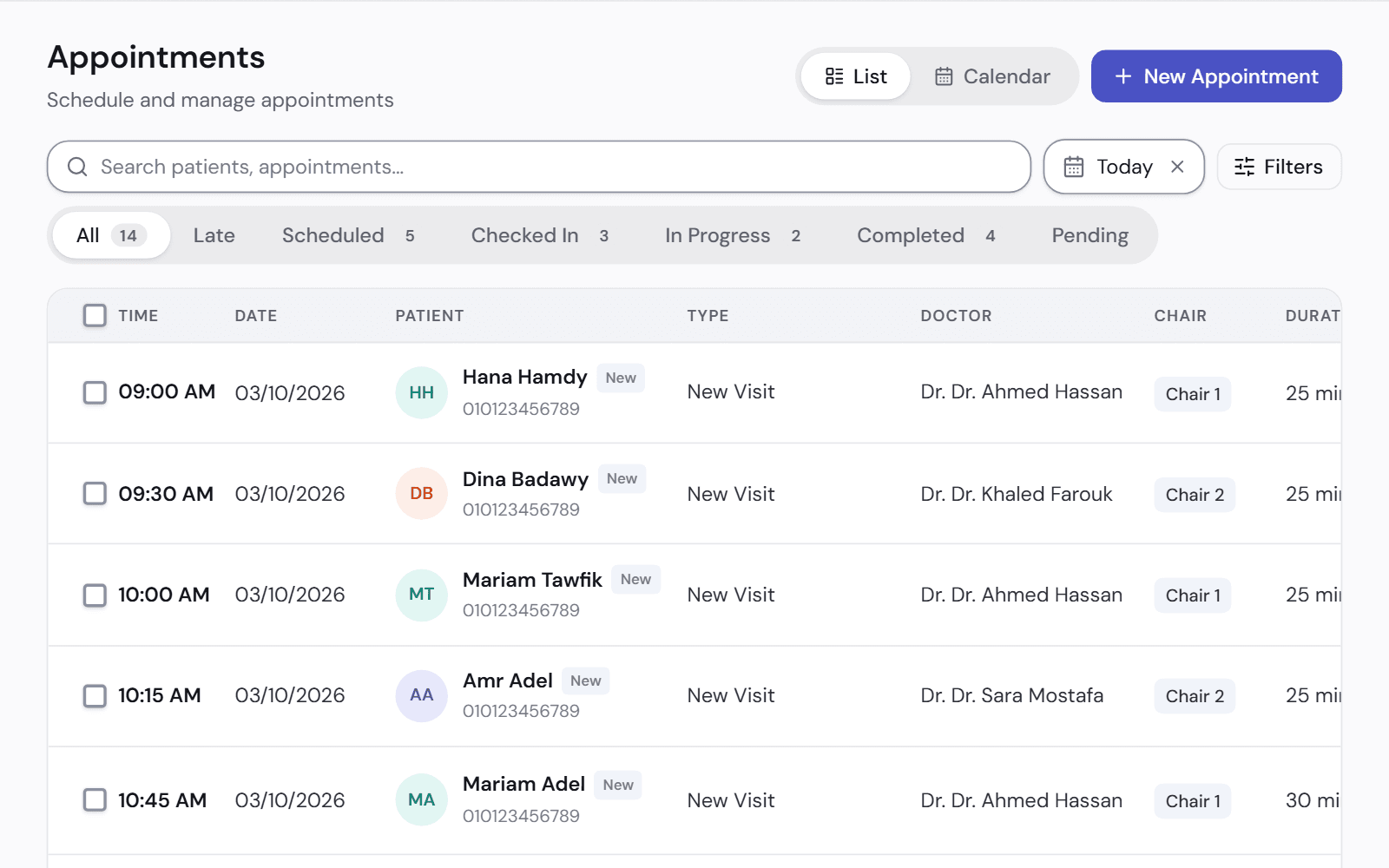This screenshot has width=1389, height=868.
Task: Click the calendar icon in Today filter
Action: 1074,167
